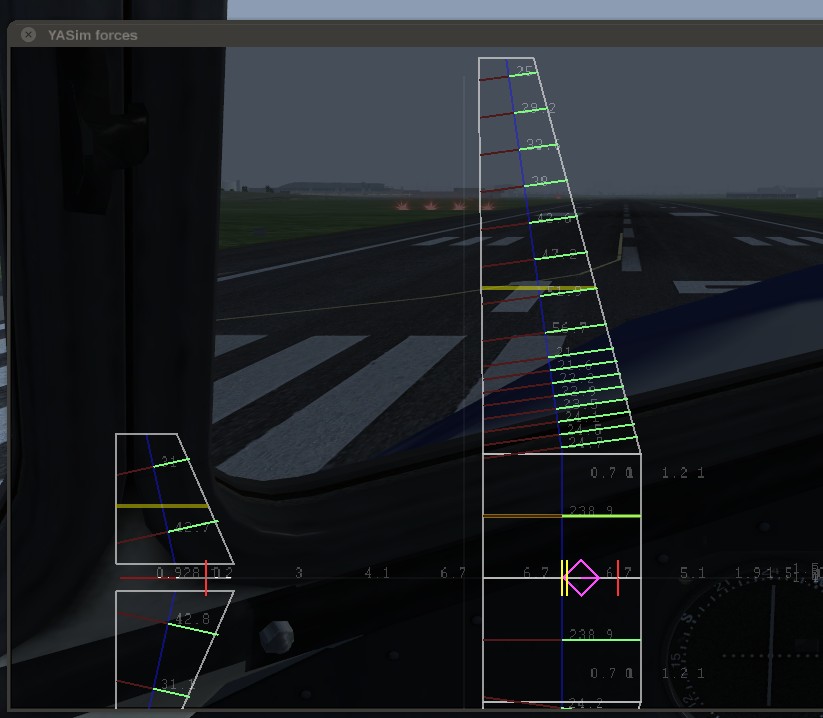823x718 pixels.
Task: Select the wing value '23.5'
Action: tap(581, 403)
